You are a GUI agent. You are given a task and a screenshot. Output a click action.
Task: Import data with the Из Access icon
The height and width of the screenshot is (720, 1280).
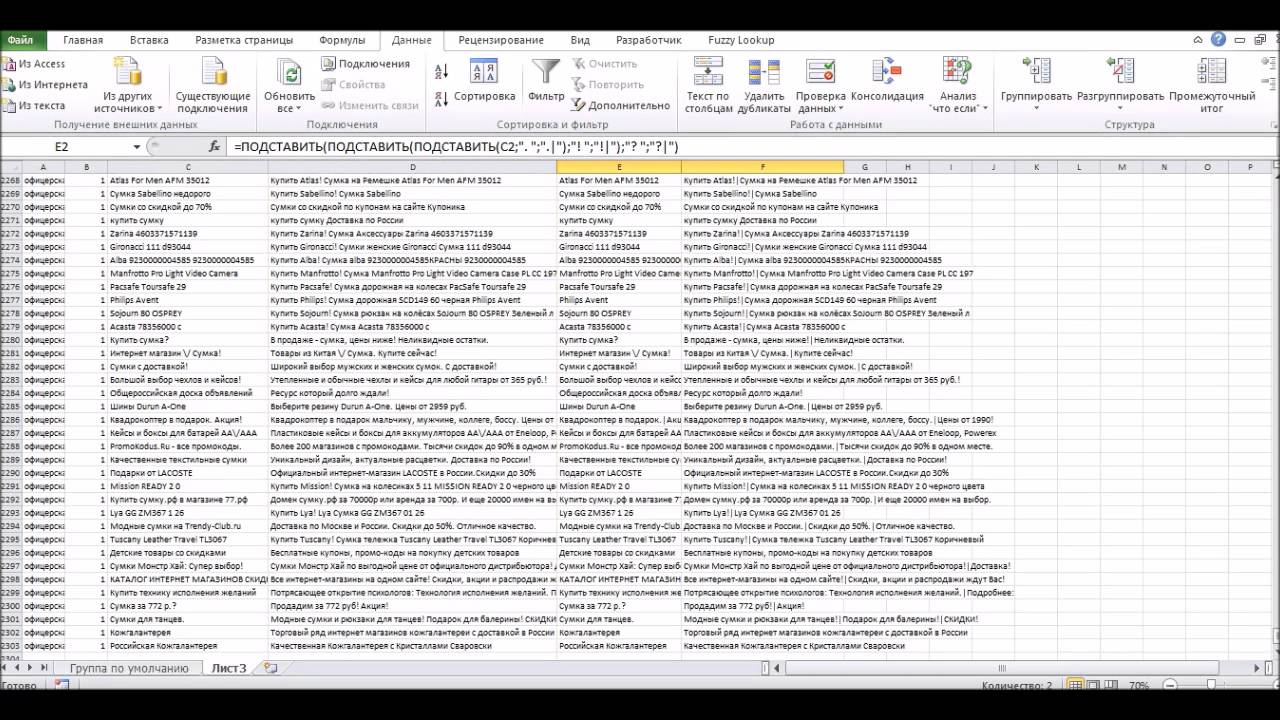click(8, 64)
